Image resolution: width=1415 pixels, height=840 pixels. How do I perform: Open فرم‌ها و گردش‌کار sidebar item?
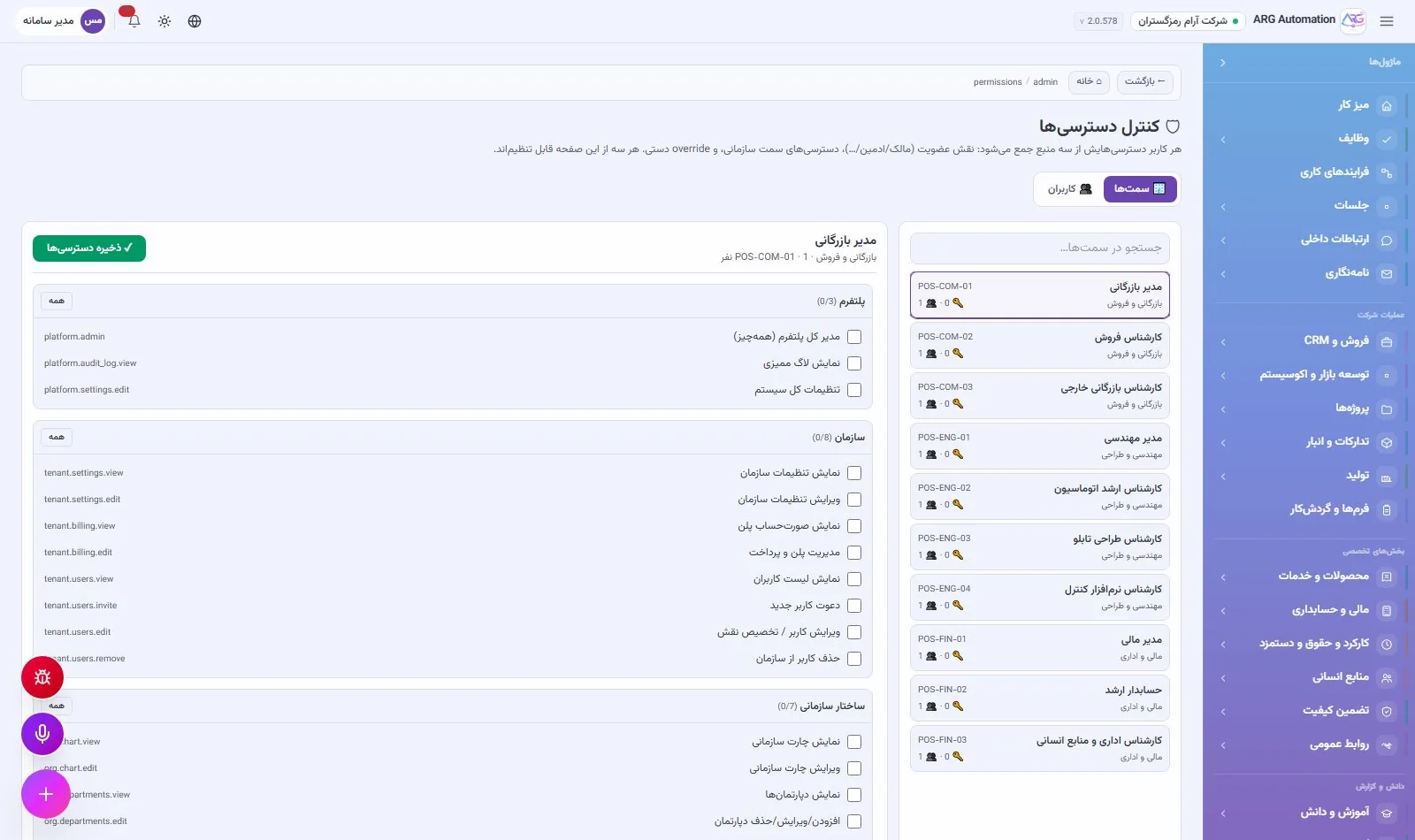point(1309,509)
